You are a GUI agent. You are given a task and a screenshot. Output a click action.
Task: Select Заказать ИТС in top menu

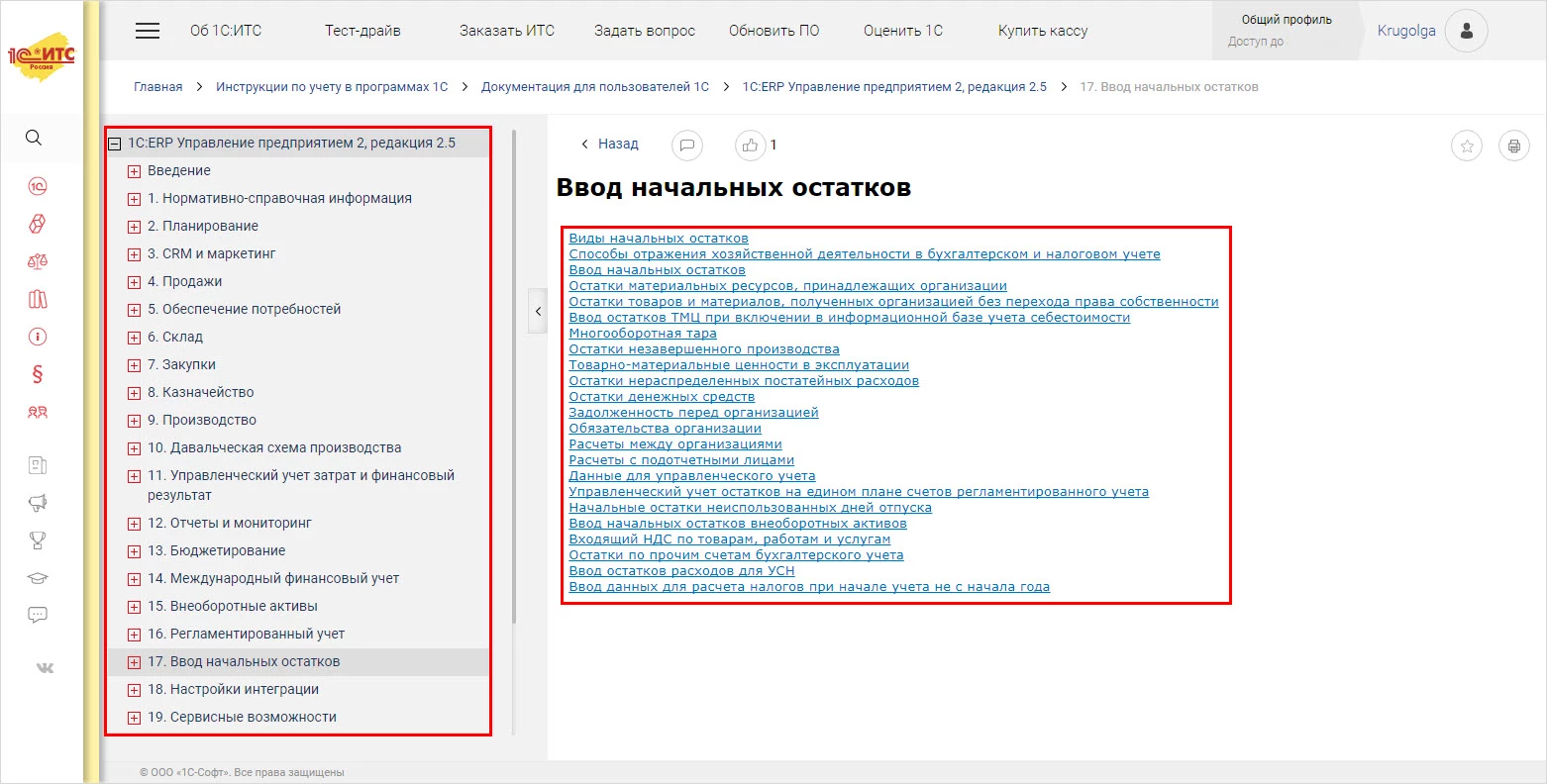pos(507,31)
